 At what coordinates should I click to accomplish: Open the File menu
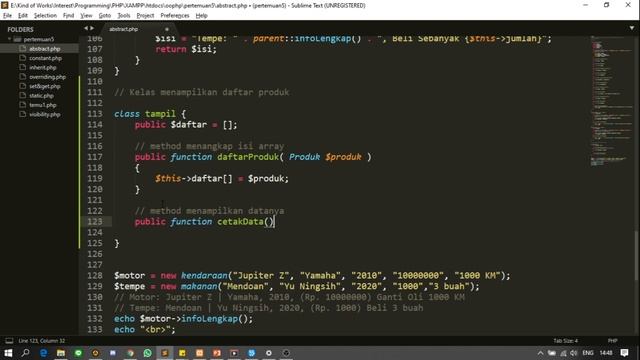(7, 16)
